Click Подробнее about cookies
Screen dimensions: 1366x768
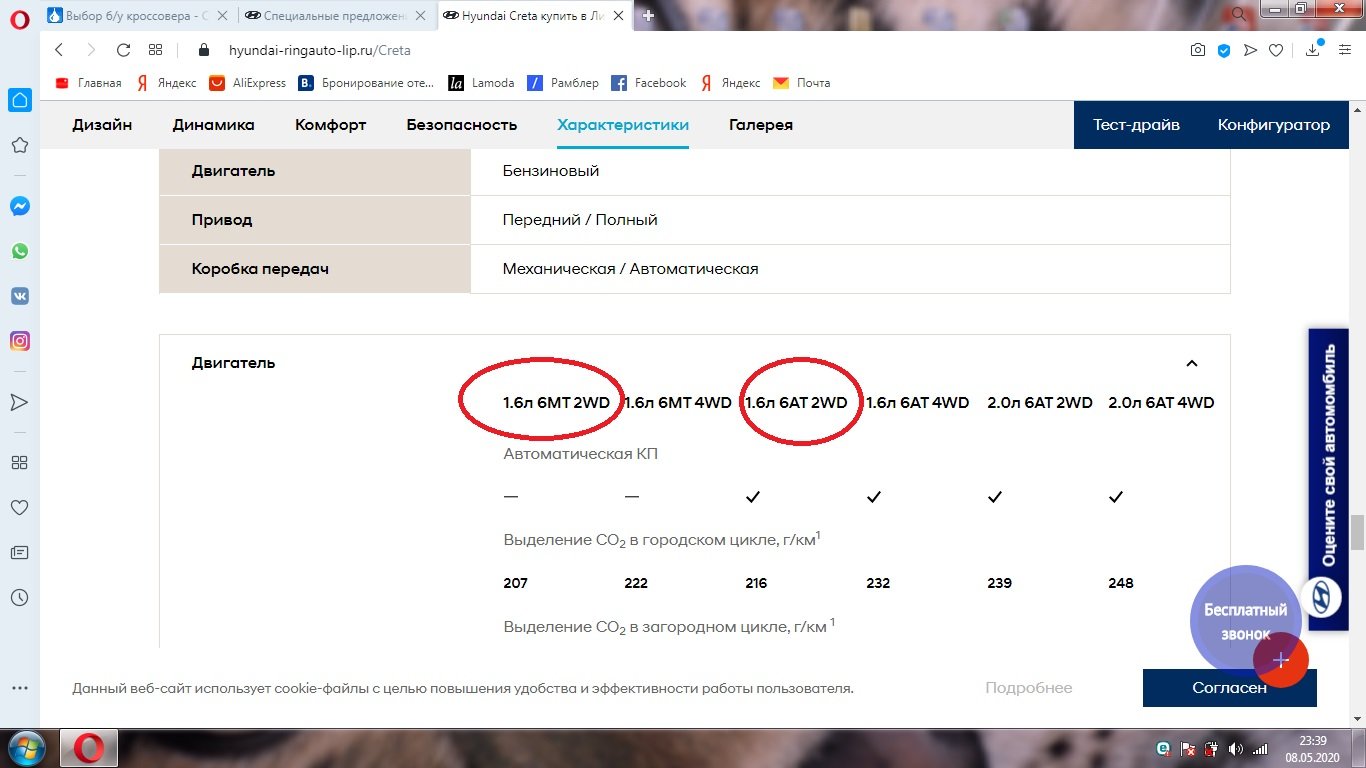1028,688
